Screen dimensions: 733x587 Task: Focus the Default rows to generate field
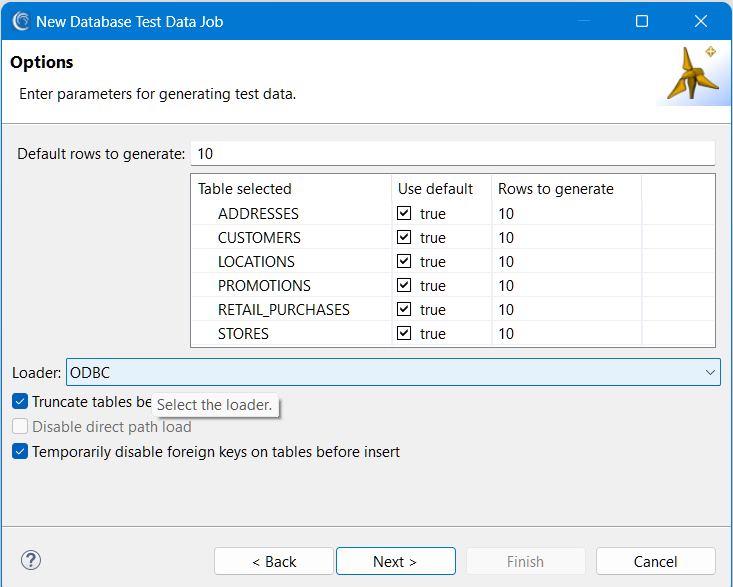tap(453, 153)
